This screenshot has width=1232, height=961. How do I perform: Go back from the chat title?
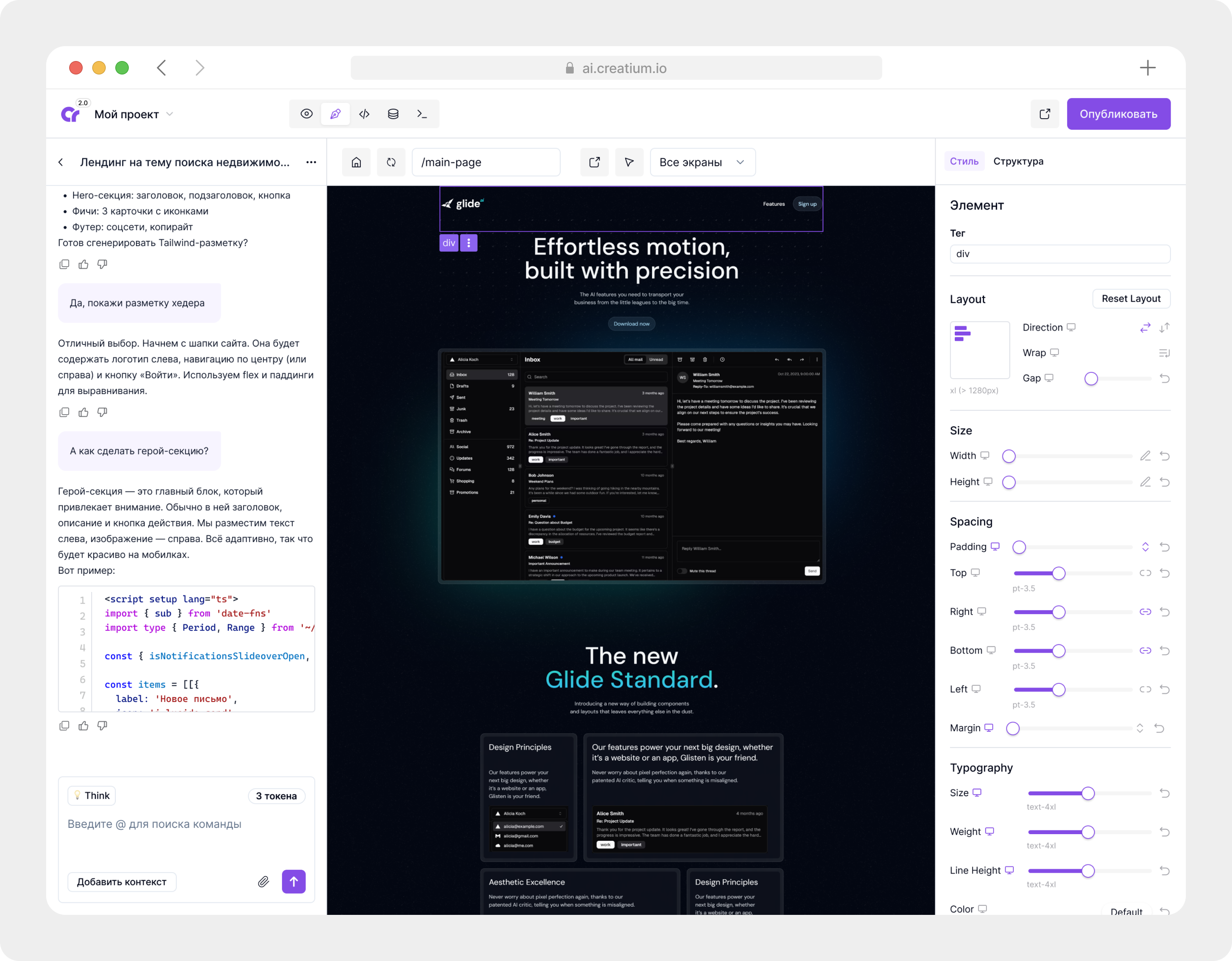(61, 162)
